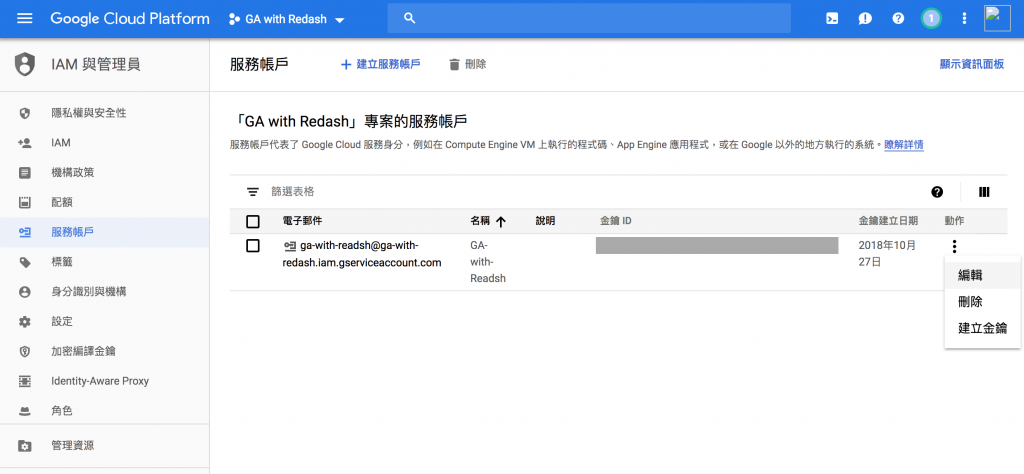Image resolution: width=1024 pixels, height=474 pixels.
Task: Click the 隱私權與安全性 shield icon
Action: [25, 114]
